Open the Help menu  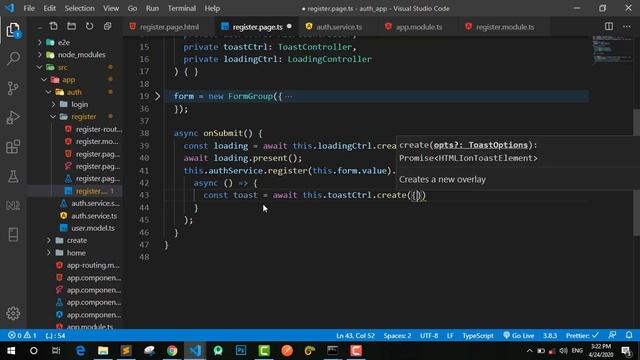[212, 8]
